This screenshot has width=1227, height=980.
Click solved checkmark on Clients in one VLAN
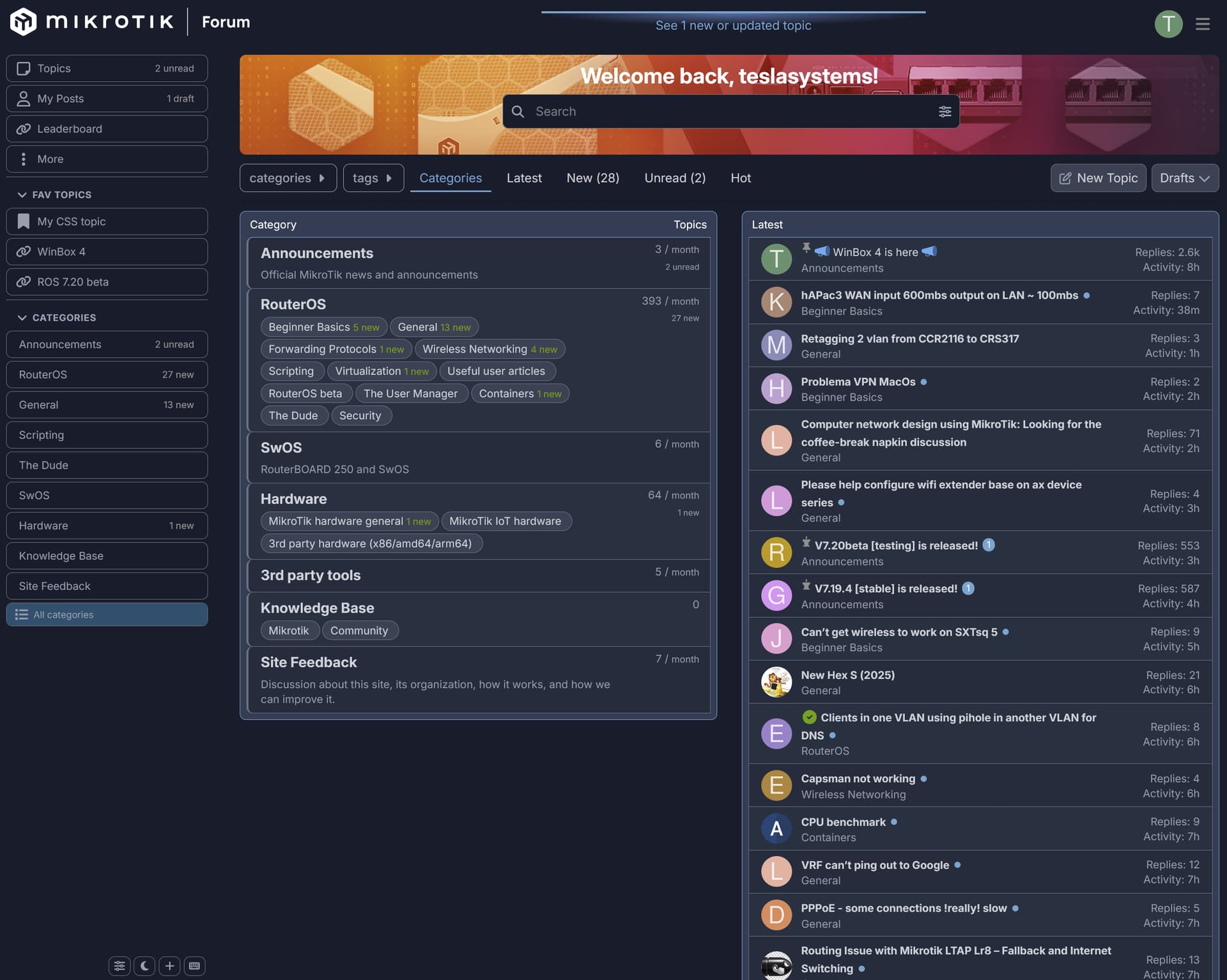click(809, 717)
